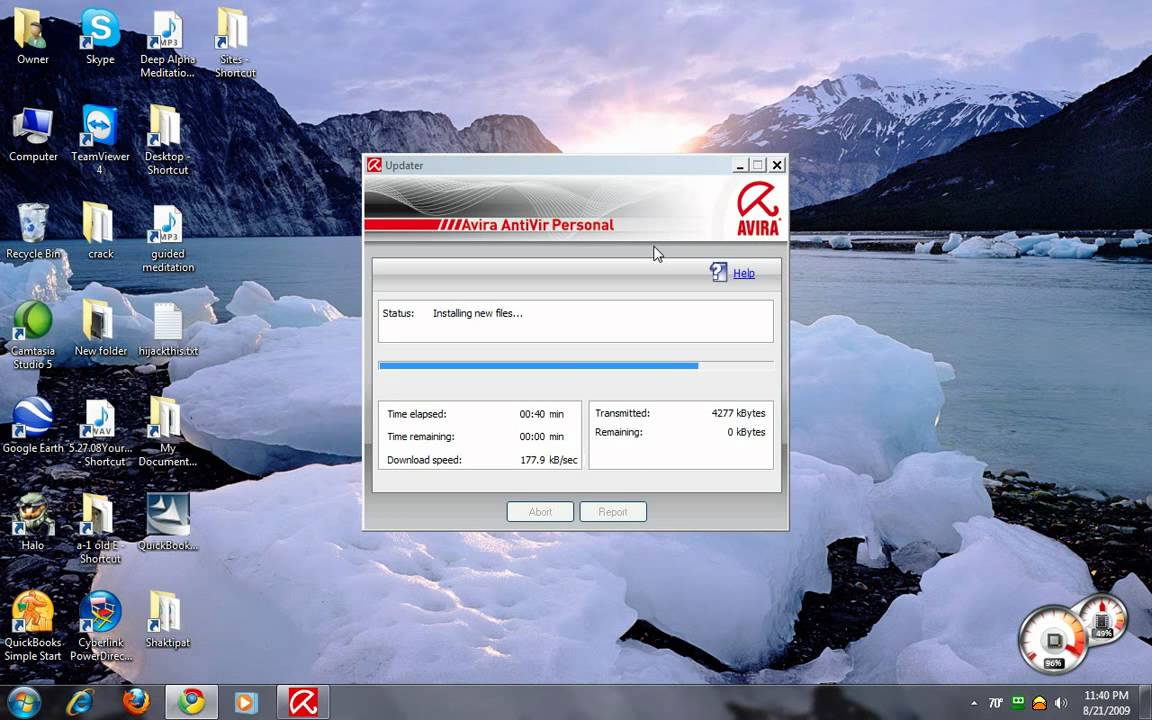
Task: Click the '0 kBytes' remaining value
Action: click(746, 433)
